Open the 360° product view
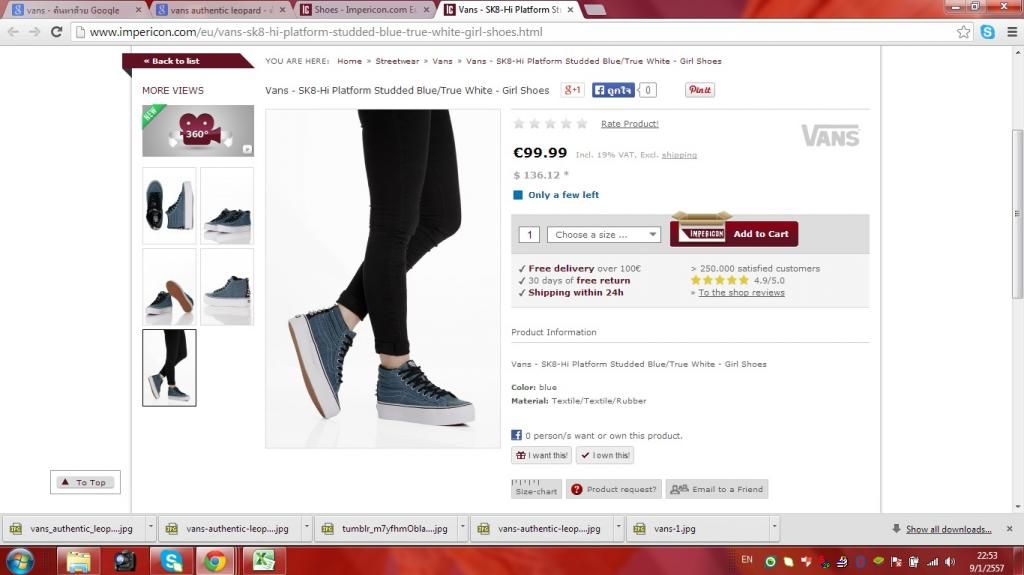This screenshot has width=1024, height=575. [198, 131]
